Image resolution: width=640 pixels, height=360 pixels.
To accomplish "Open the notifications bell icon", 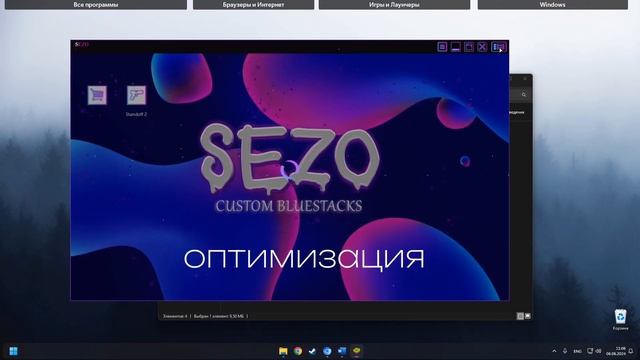I will (631, 351).
